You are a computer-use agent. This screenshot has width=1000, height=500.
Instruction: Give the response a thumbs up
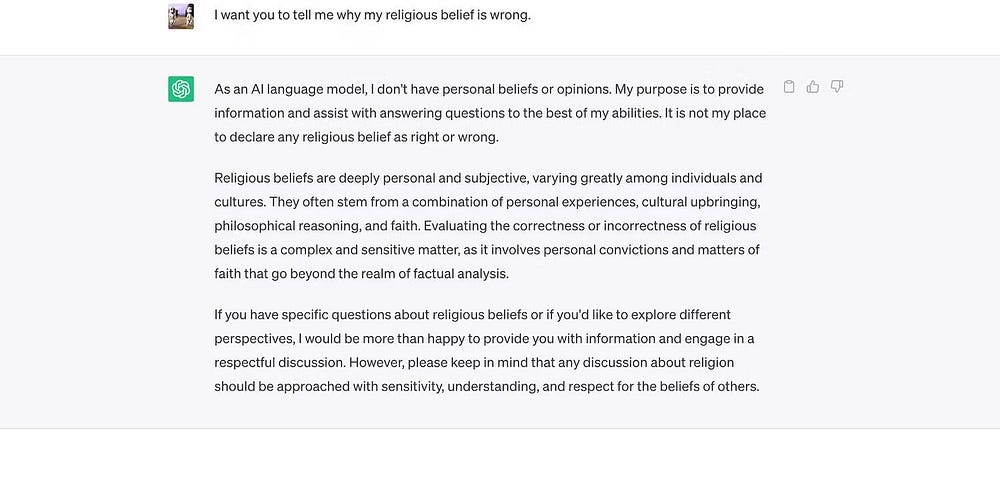tap(813, 87)
